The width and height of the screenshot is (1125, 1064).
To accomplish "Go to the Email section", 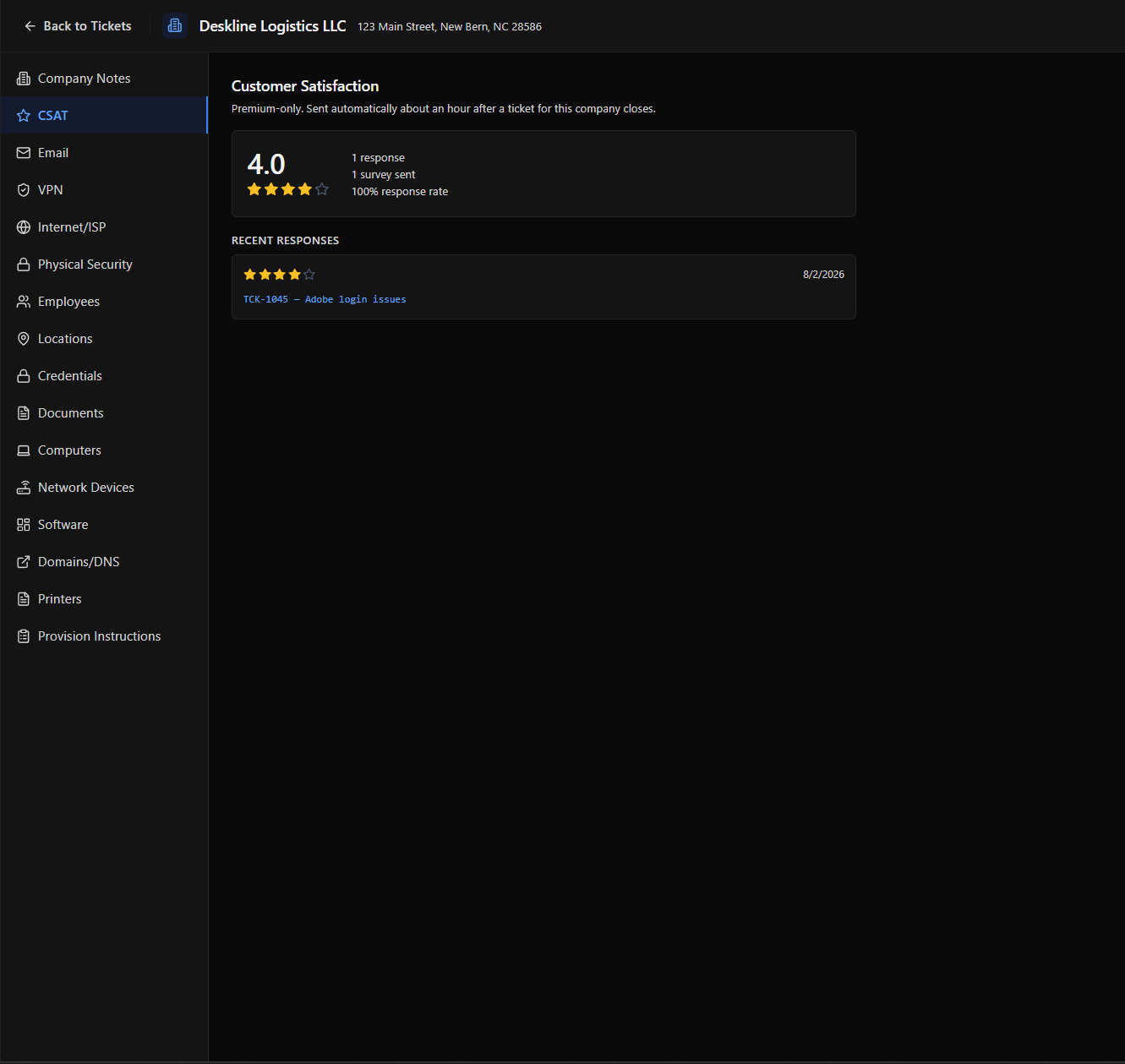I will click(104, 153).
